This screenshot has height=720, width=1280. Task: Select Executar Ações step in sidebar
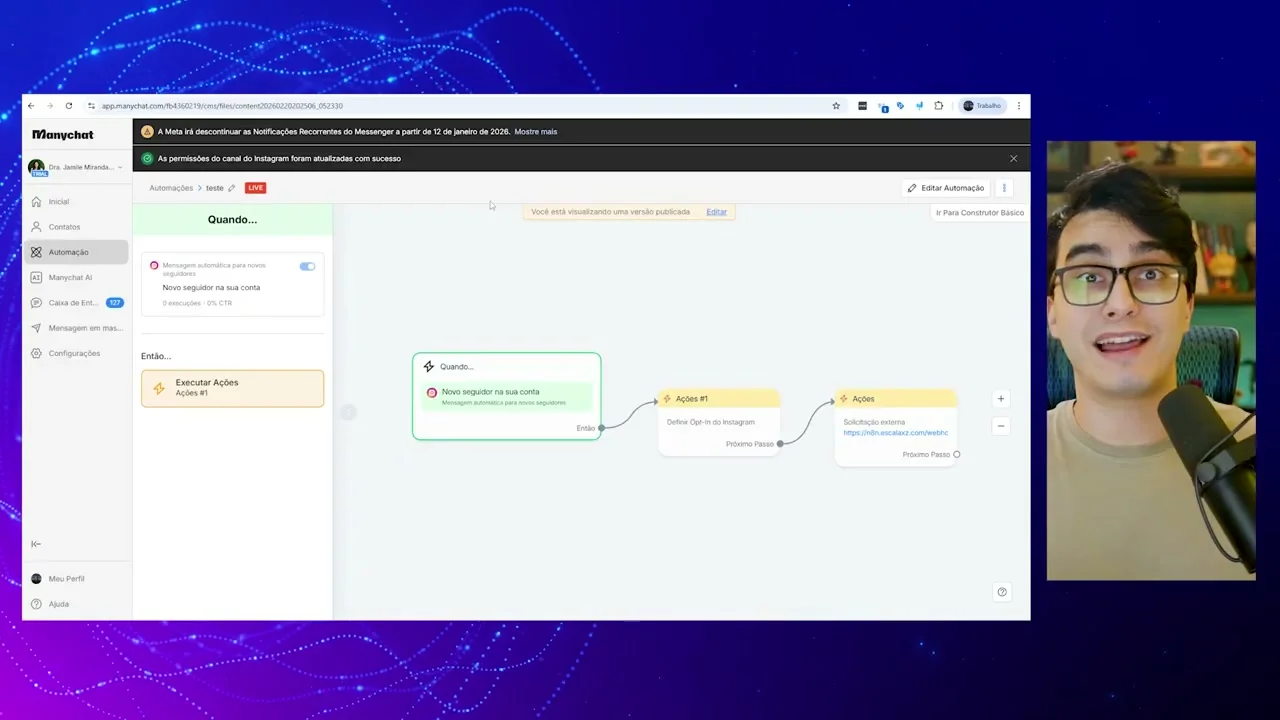pos(232,388)
